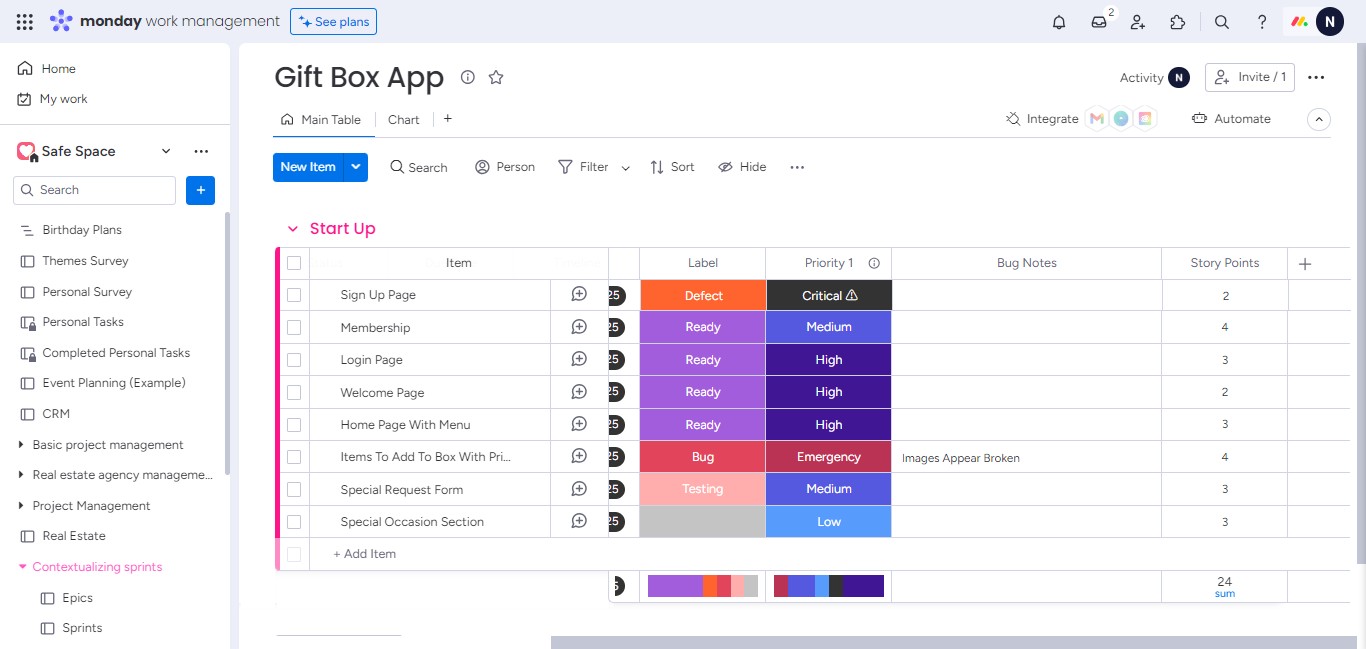The width and height of the screenshot is (1366, 649).
Task: Open Filter options dropdown arrow
Action: [x=626, y=168]
